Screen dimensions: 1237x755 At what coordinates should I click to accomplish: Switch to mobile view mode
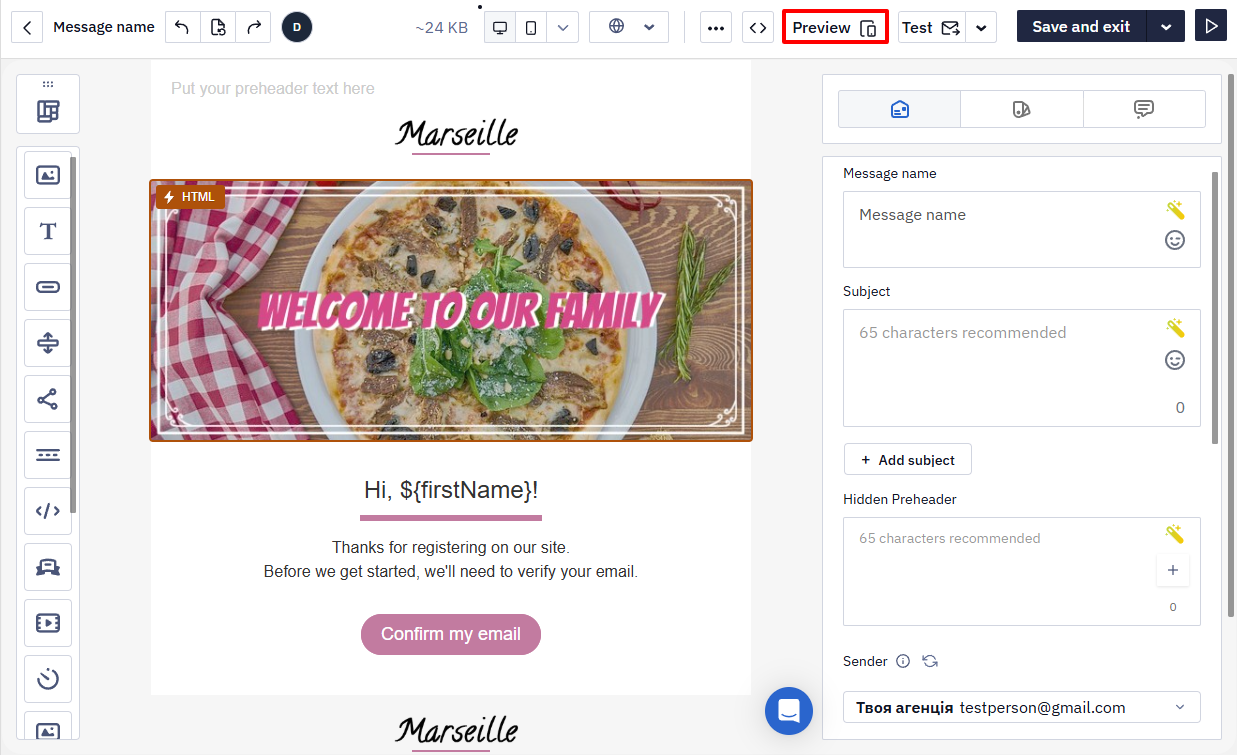tap(530, 27)
